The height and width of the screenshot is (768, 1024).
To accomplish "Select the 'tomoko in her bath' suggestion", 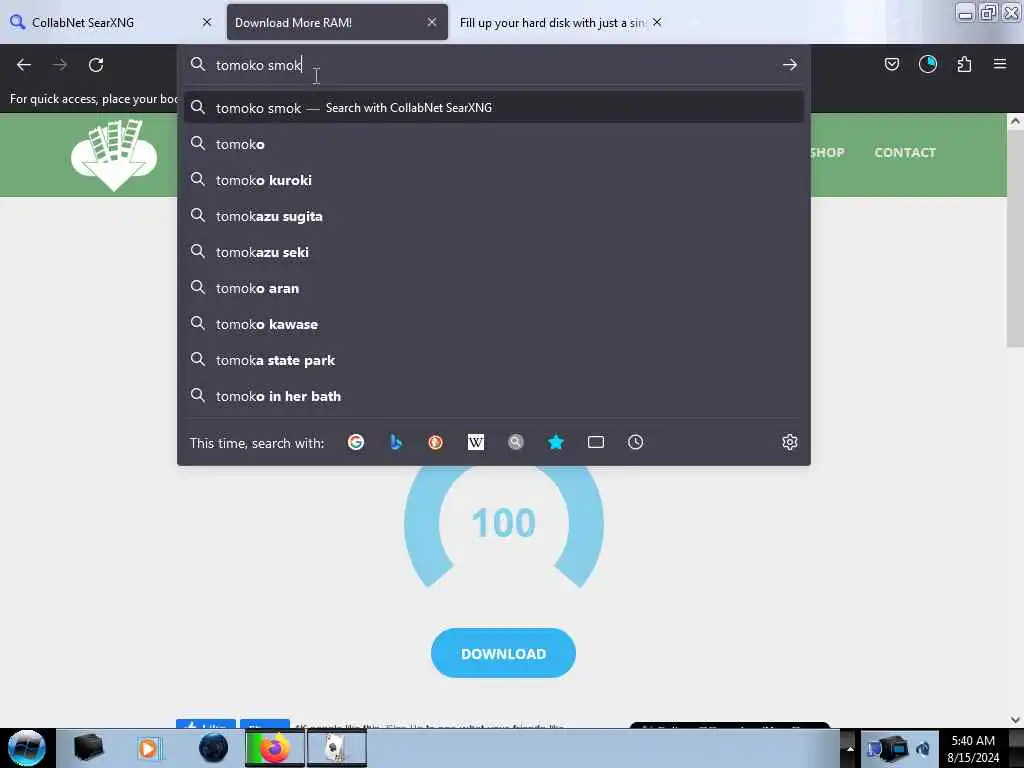I will click(494, 396).
